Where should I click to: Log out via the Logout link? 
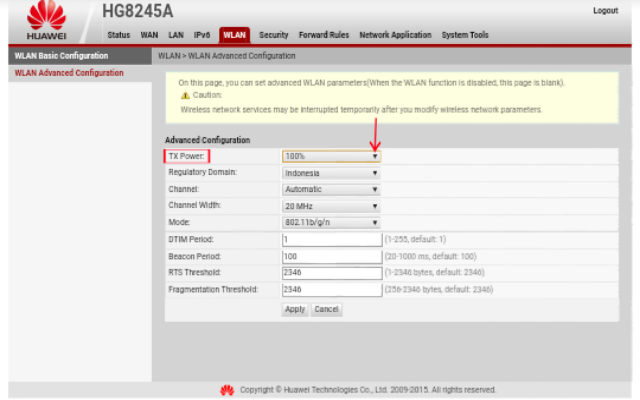[605, 11]
